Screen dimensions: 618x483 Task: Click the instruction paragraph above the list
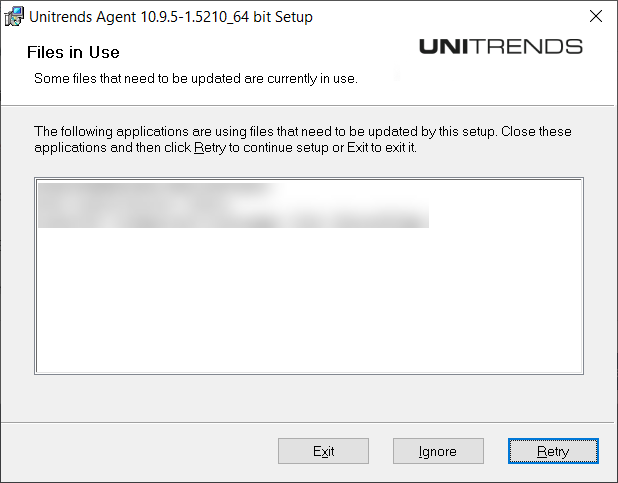click(x=302, y=139)
